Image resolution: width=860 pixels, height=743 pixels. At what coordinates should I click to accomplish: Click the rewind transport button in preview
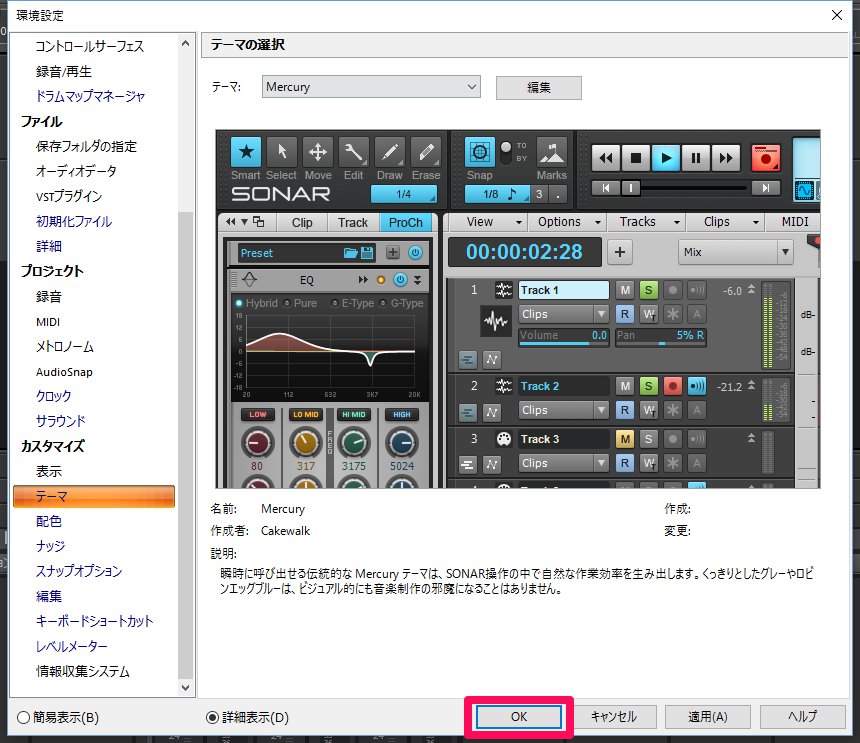[x=606, y=158]
